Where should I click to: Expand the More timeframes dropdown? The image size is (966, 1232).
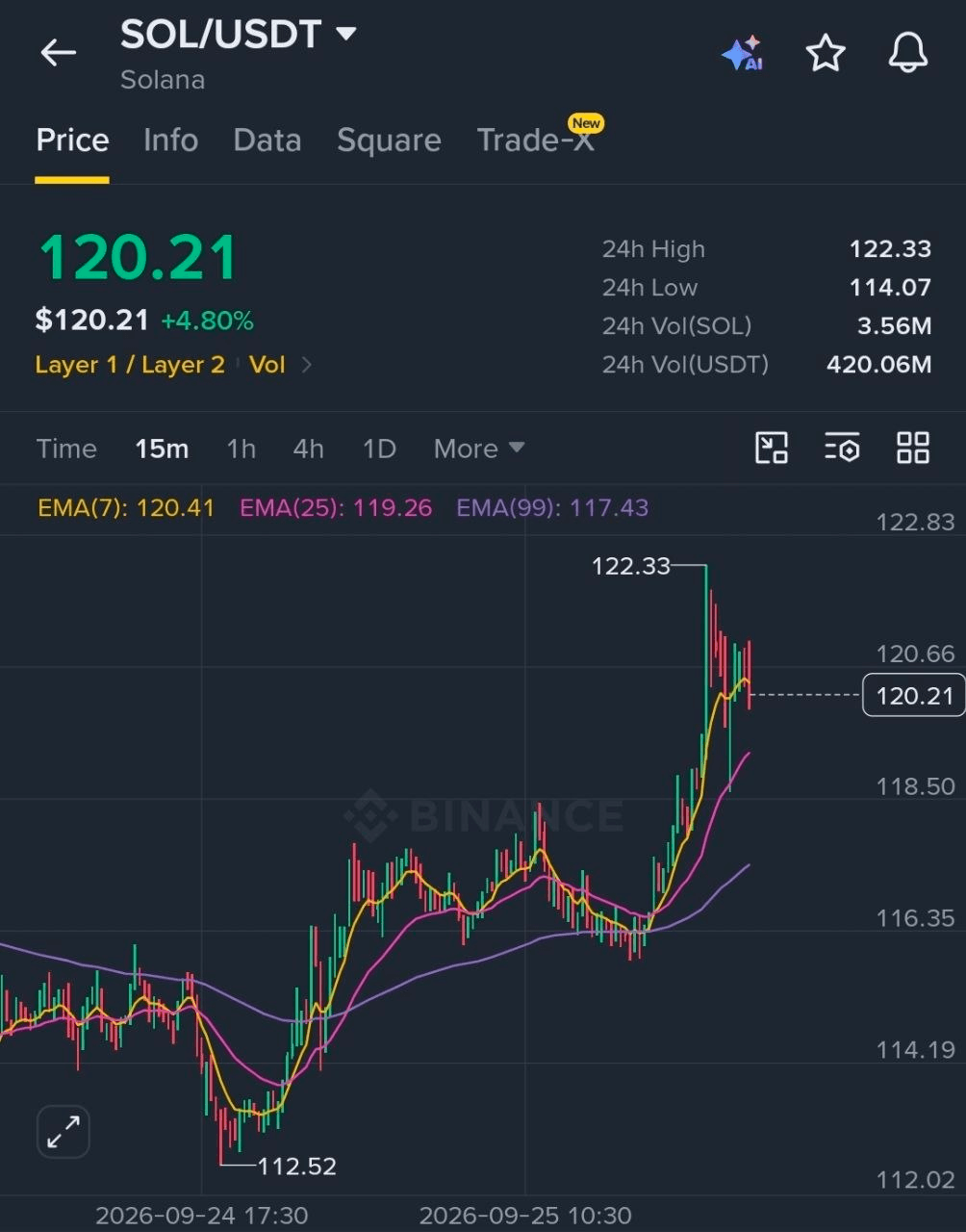click(479, 449)
